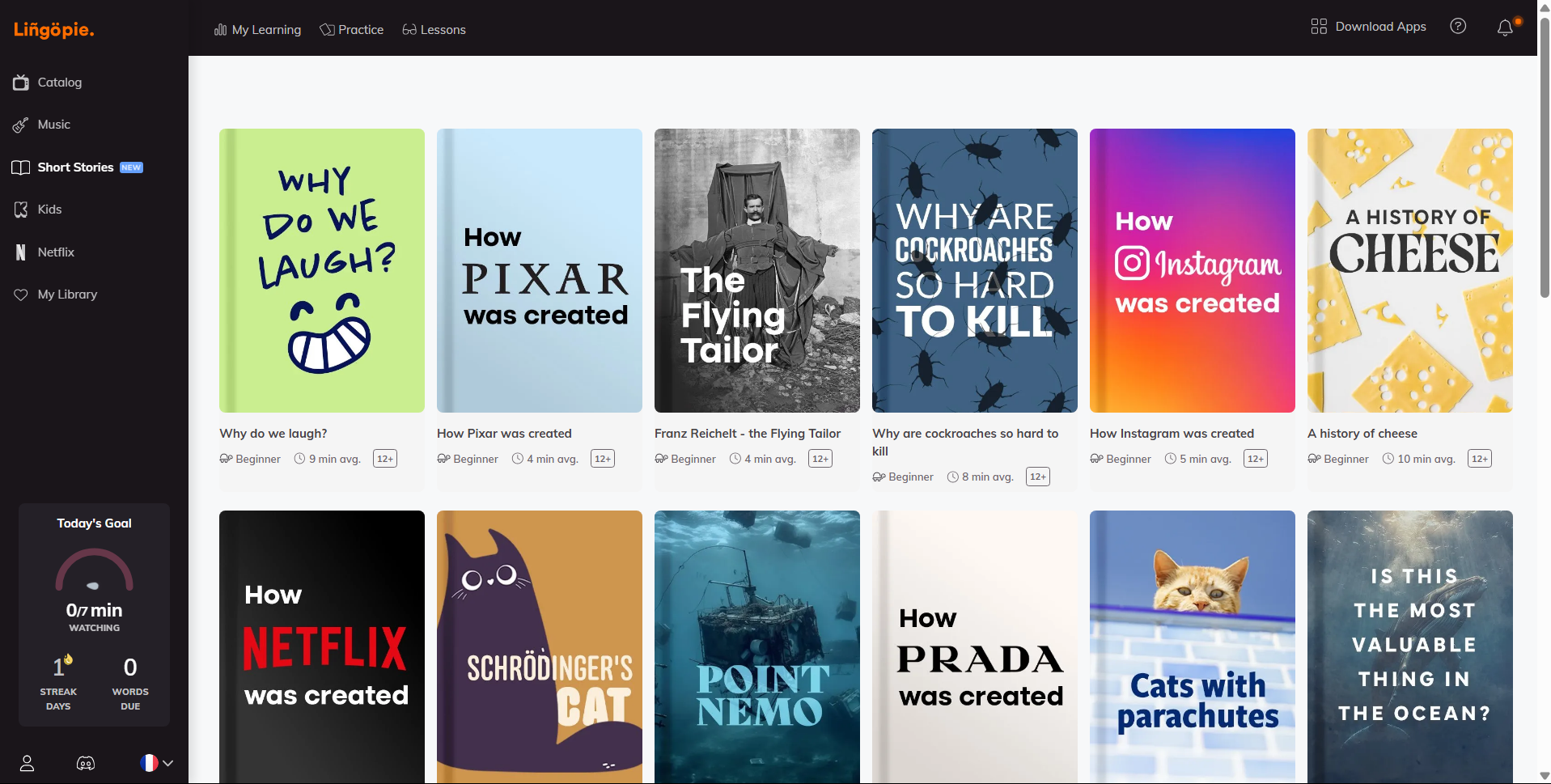Open 'Cats with parachutes' book cover
The height and width of the screenshot is (784, 1551).
coord(1193,646)
